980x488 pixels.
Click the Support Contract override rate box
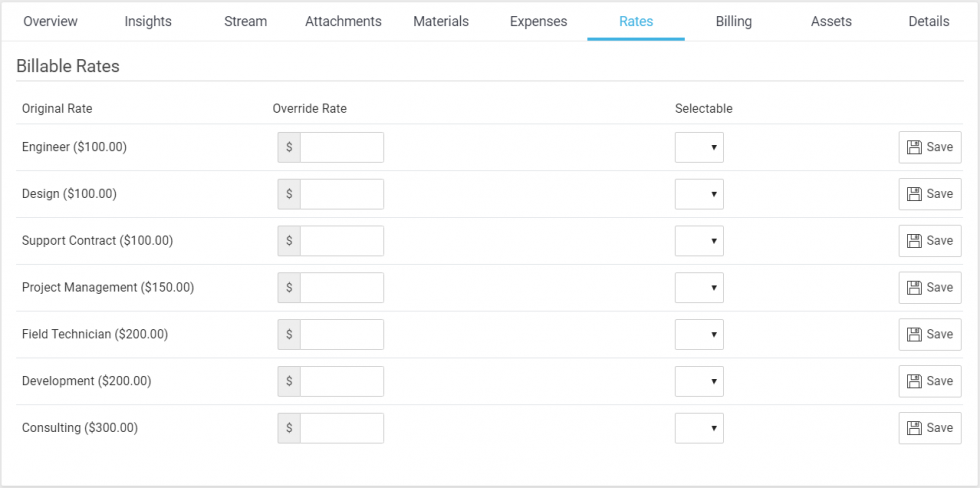[x=341, y=241]
